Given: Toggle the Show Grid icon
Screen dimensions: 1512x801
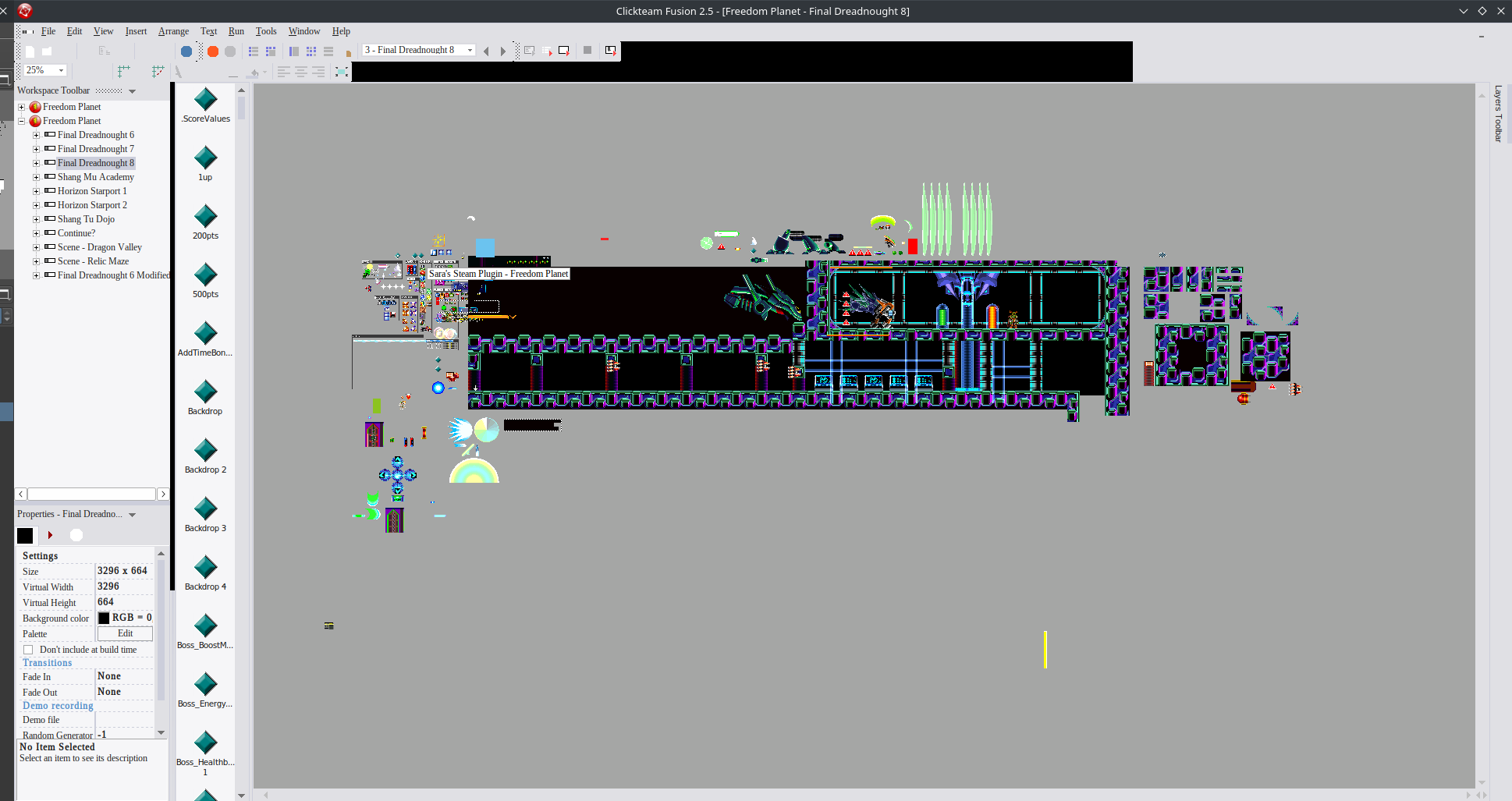Looking at the screenshot, I should click(x=124, y=71).
